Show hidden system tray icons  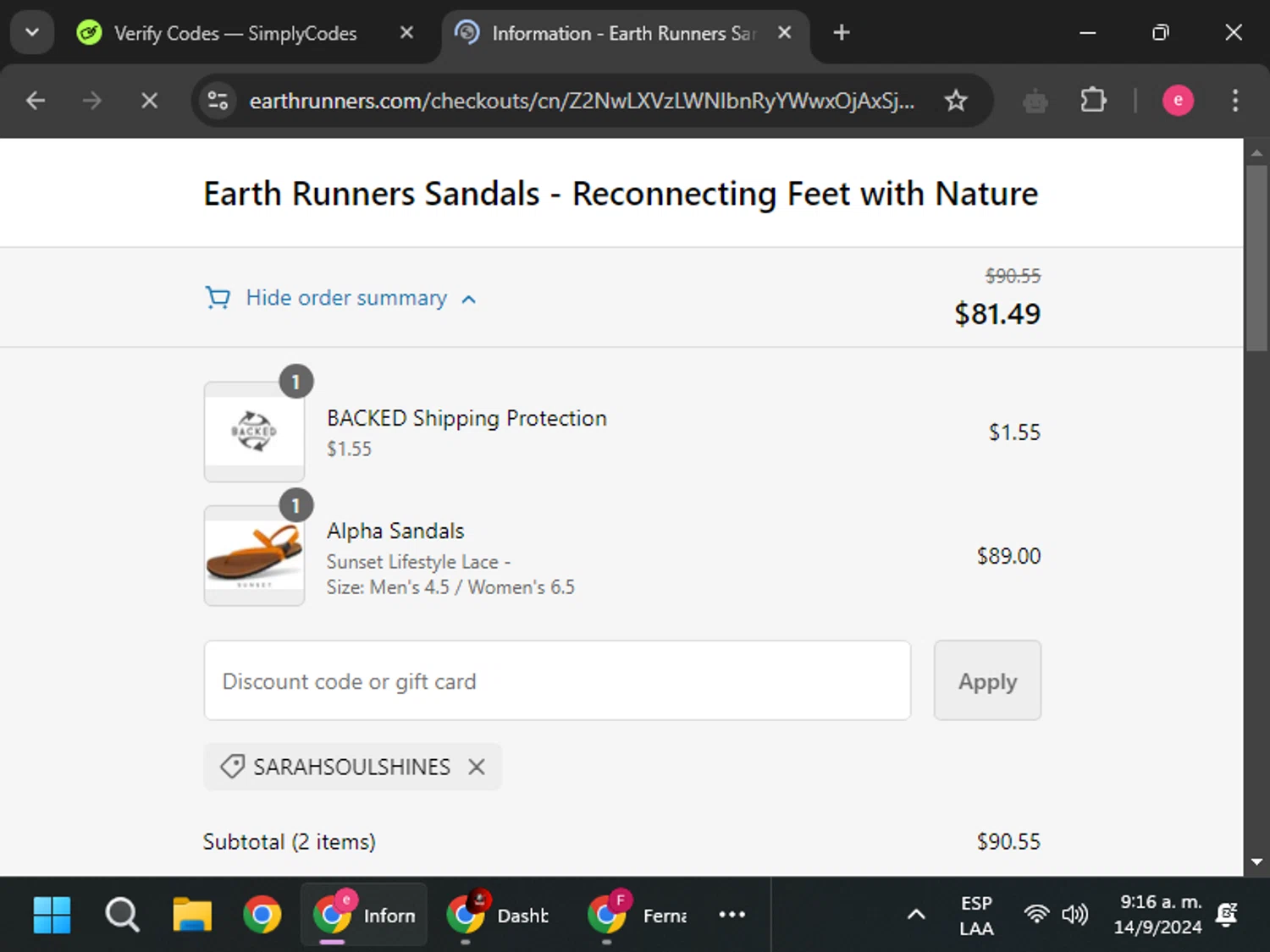(x=916, y=915)
